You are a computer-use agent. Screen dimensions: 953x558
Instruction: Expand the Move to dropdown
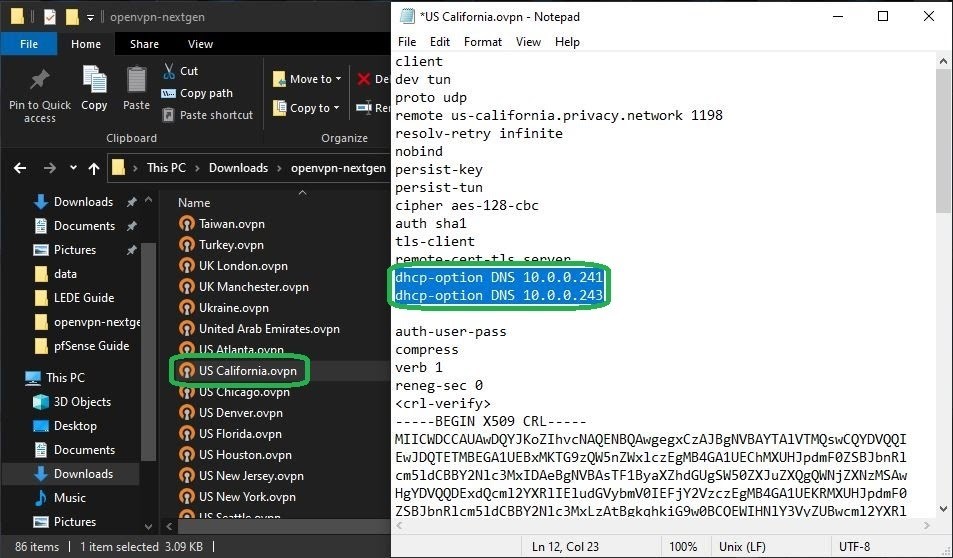click(338, 79)
